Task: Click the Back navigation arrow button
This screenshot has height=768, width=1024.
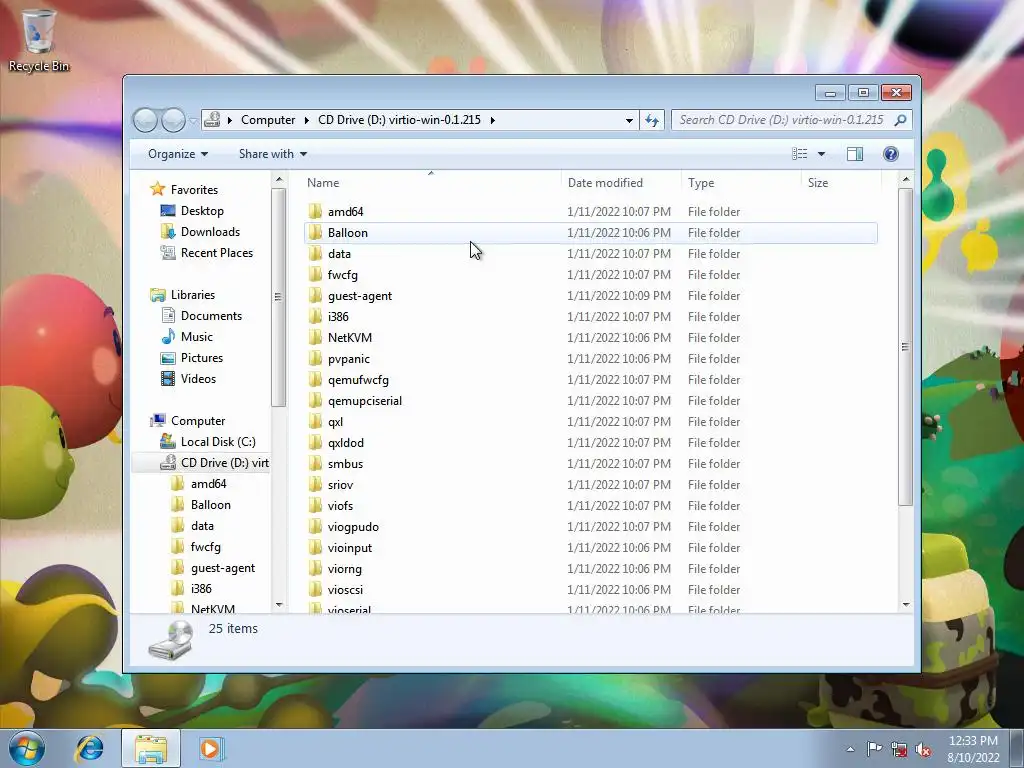Action: pos(145,120)
